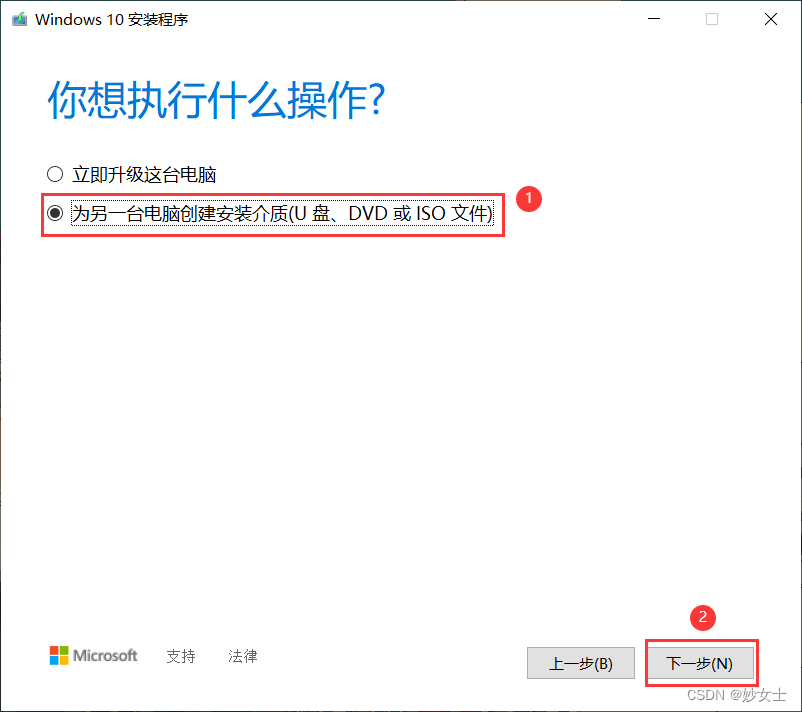802x712 pixels.
Task: Open the 支持 link
Action: [181, 656]
